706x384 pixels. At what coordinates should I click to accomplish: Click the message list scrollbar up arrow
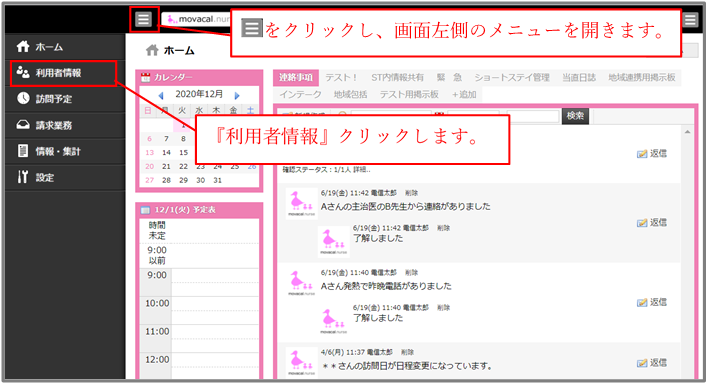coord(688,132)
